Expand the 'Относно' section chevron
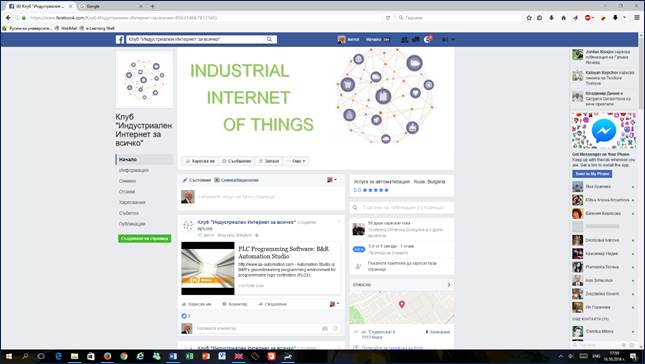 449,285
